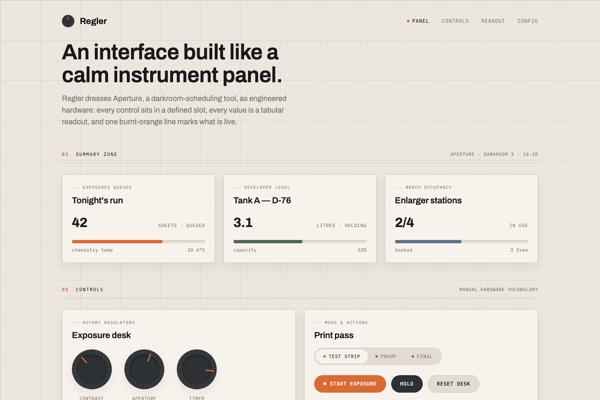Select the Test Strip mode
This screenshot has height=400, width=600.
point(341,356)
